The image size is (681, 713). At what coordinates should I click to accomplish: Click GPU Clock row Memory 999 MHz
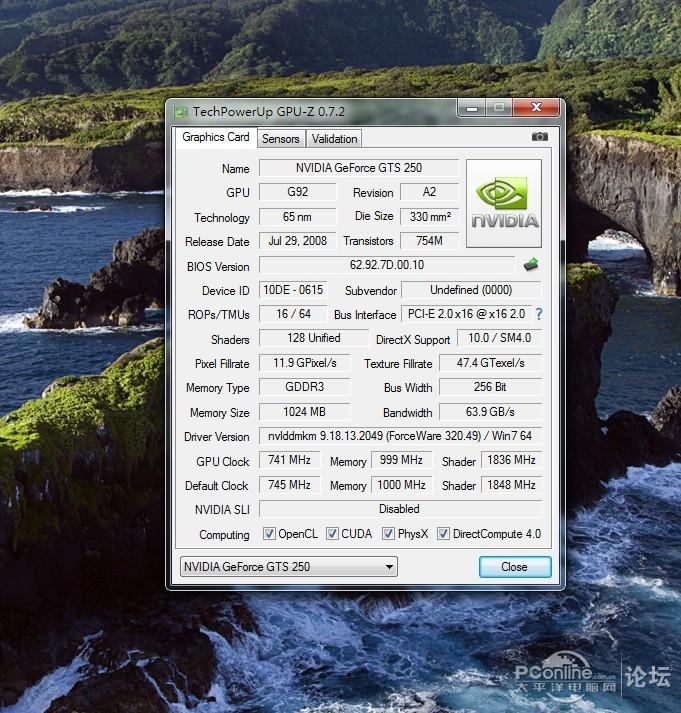tap(401, 460)
